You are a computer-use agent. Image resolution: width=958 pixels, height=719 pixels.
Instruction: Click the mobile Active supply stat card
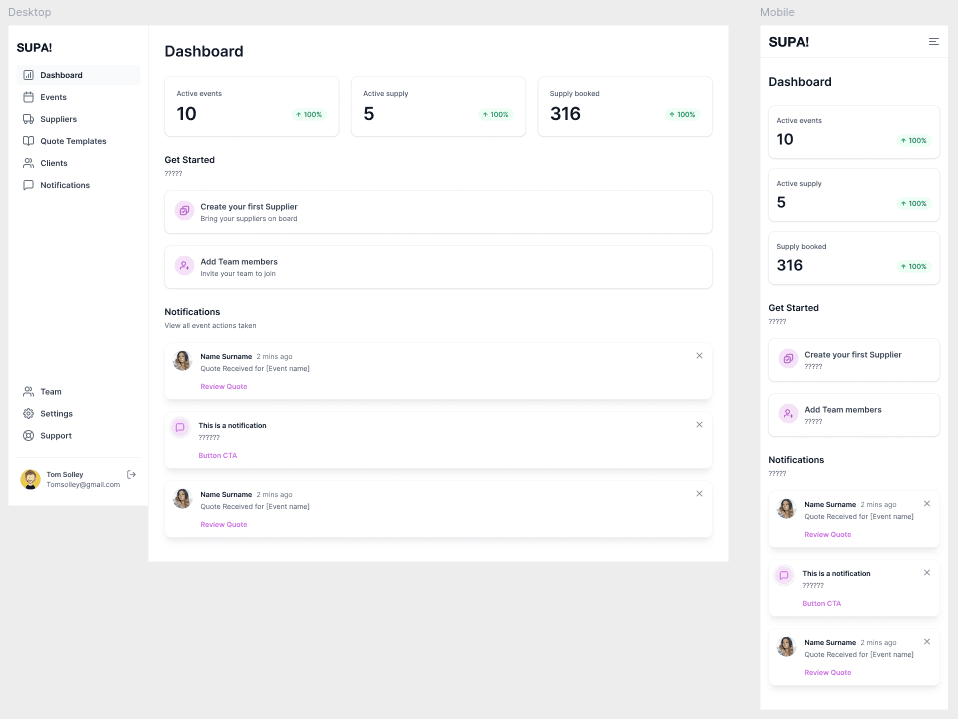click(854, 195)
